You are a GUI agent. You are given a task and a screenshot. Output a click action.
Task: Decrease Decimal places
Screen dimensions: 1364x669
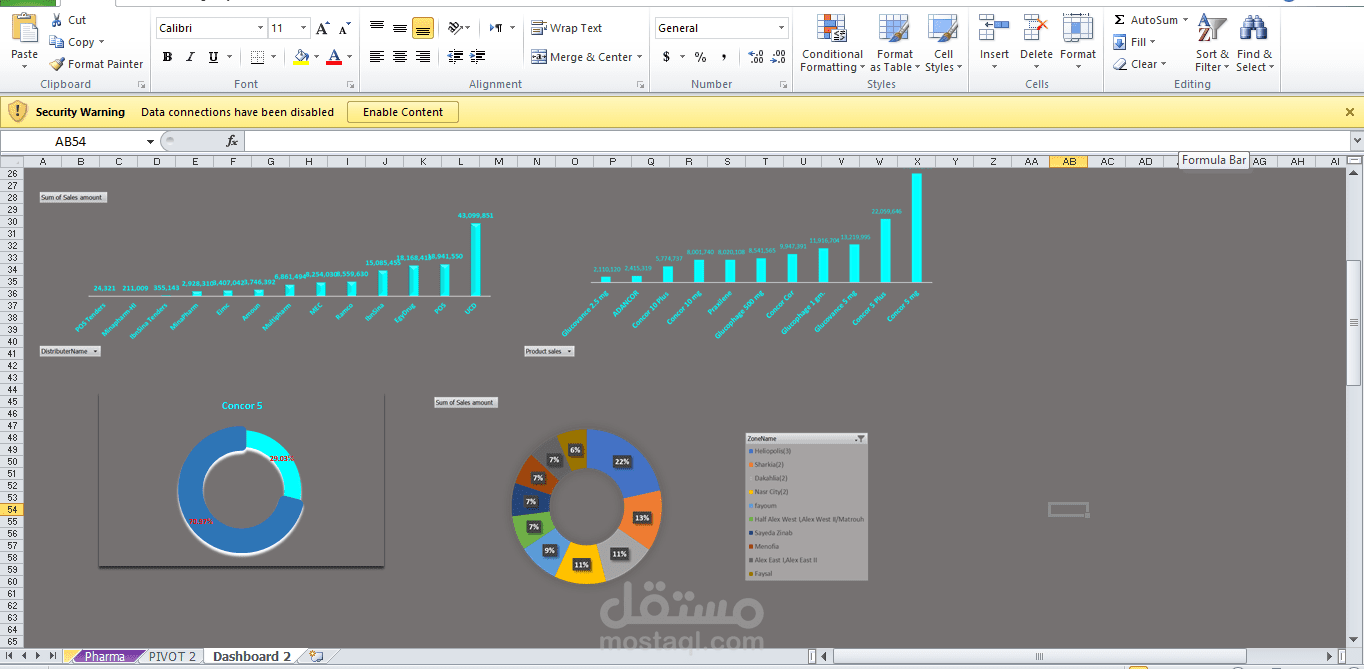point(778,57)
